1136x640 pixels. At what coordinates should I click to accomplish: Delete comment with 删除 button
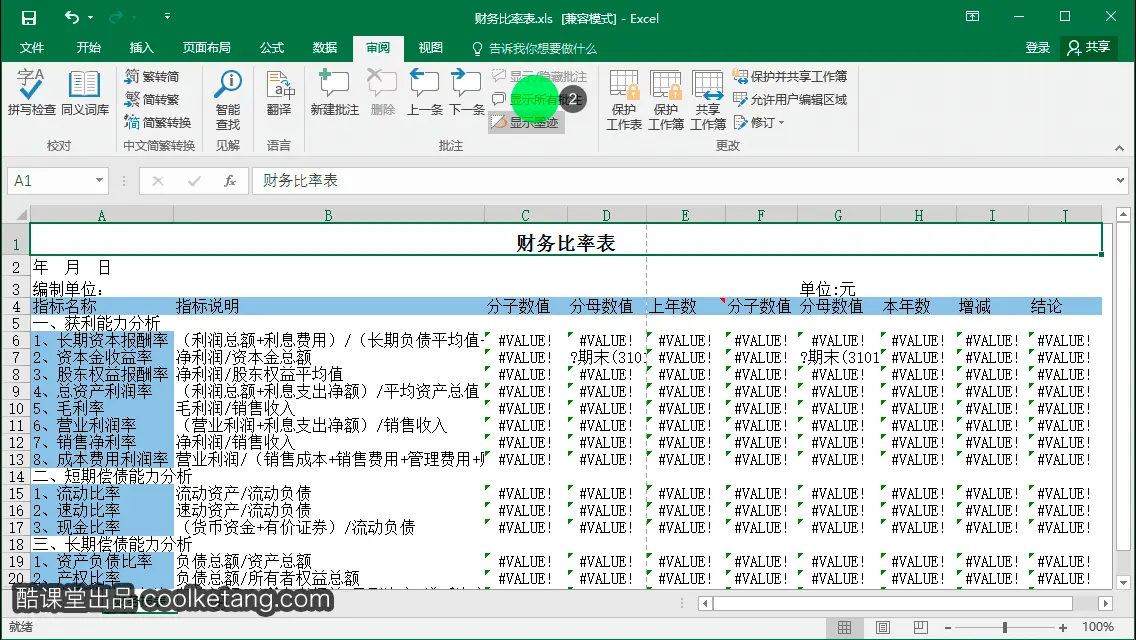[x=383, y=93]
